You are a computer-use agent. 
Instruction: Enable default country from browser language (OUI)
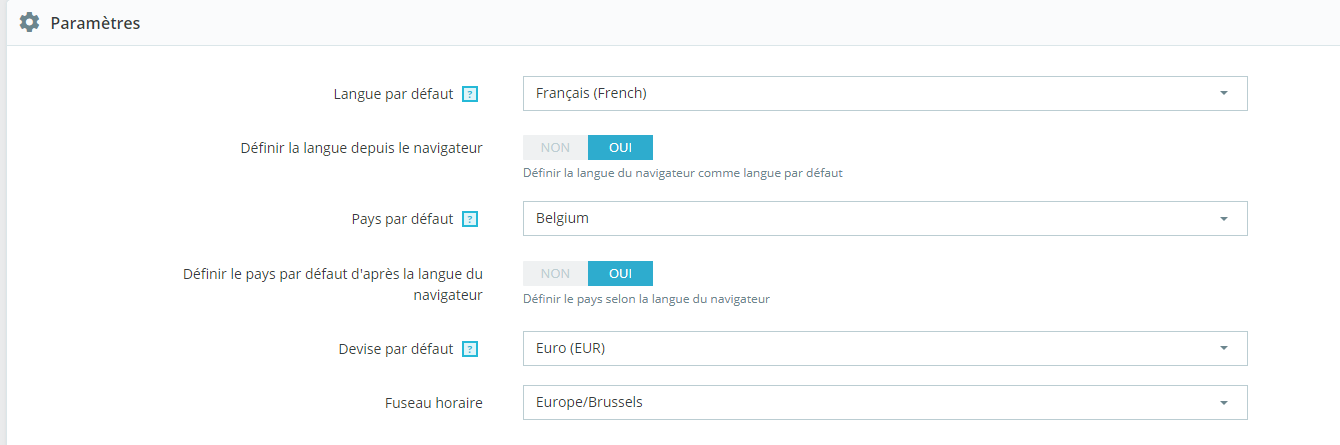[x=620, y=273]
